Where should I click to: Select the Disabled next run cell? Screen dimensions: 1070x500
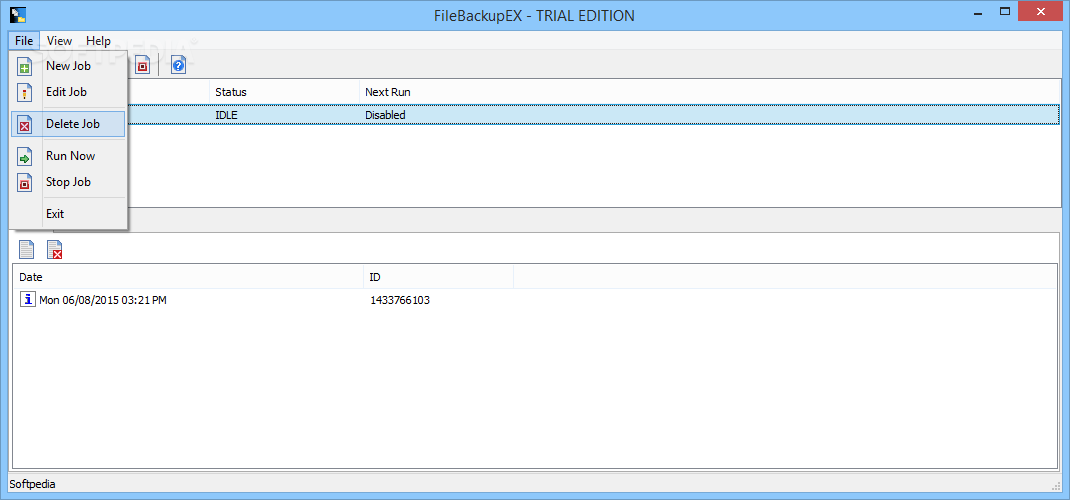(x=385, y=115)
